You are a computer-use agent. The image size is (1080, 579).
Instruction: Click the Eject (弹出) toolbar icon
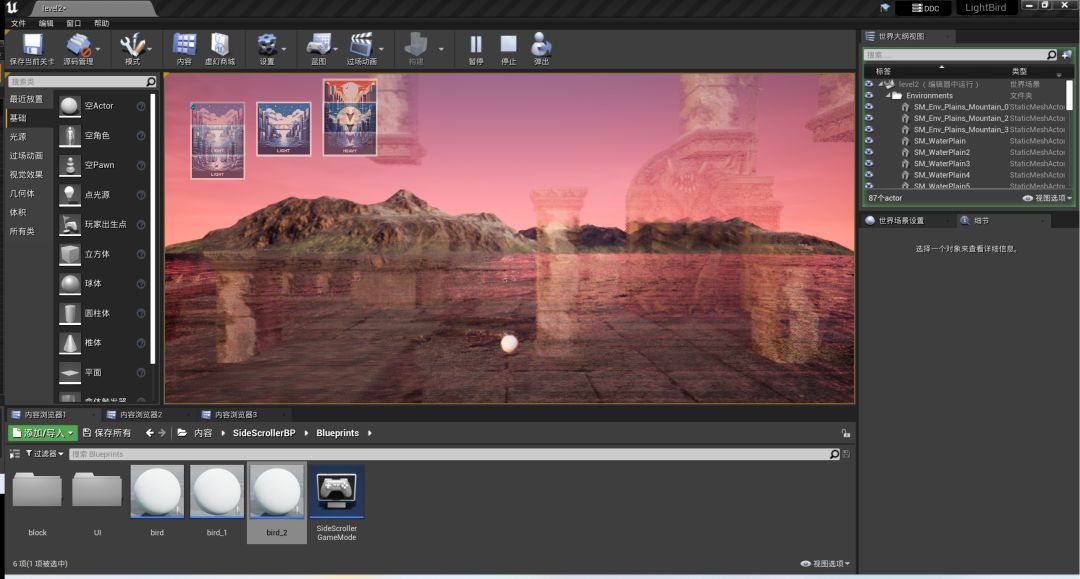541,44
